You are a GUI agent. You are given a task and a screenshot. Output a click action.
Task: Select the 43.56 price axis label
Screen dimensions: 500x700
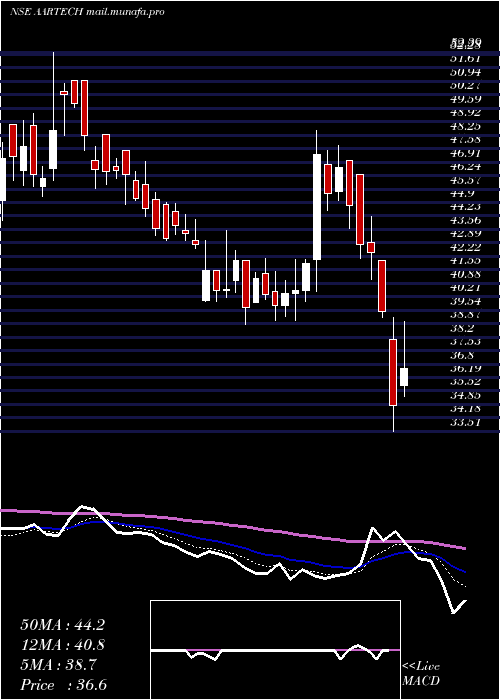[466, 220]
